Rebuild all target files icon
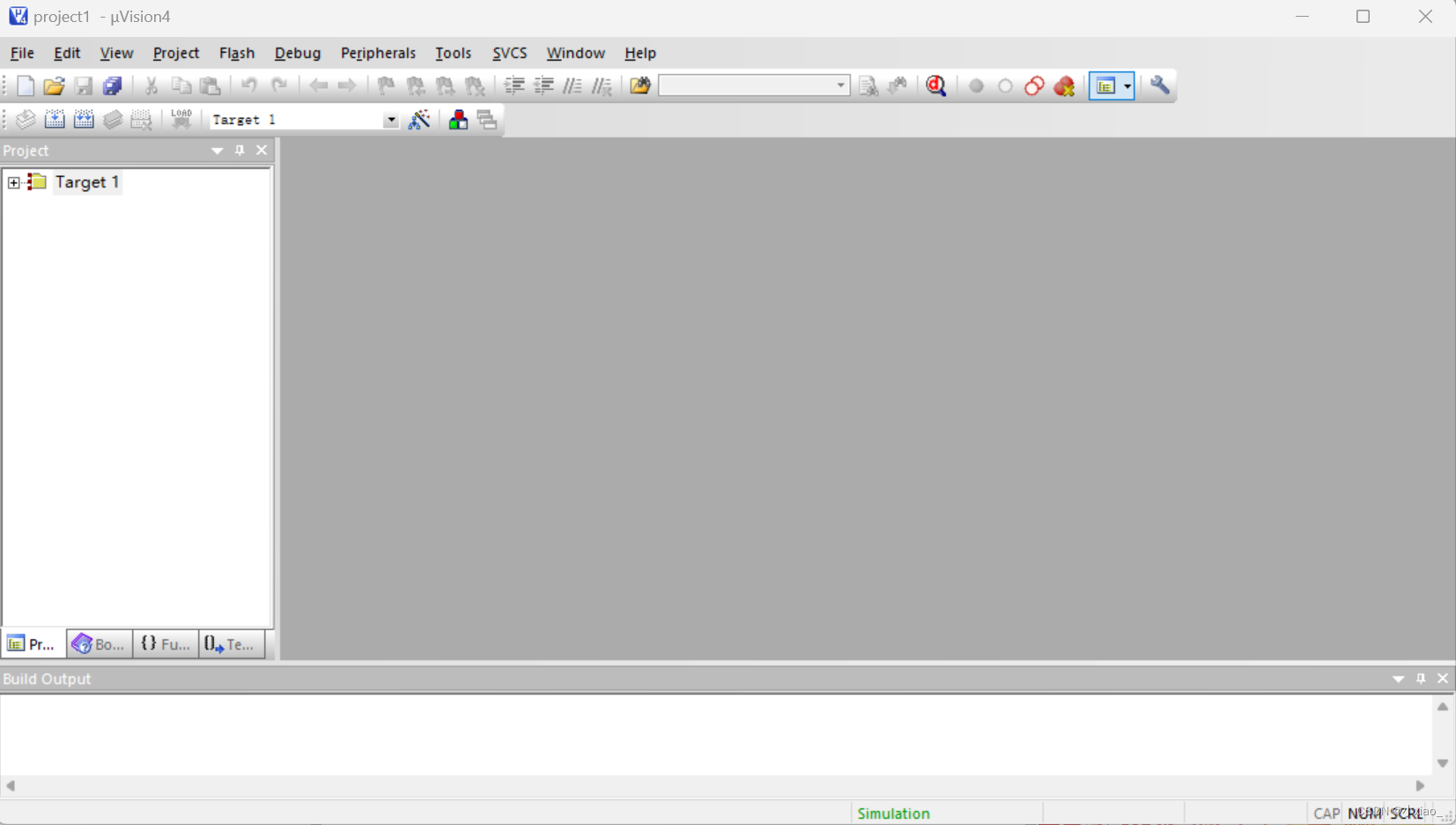Screen dimensions: 1456x825 click(x=84, y=120)
